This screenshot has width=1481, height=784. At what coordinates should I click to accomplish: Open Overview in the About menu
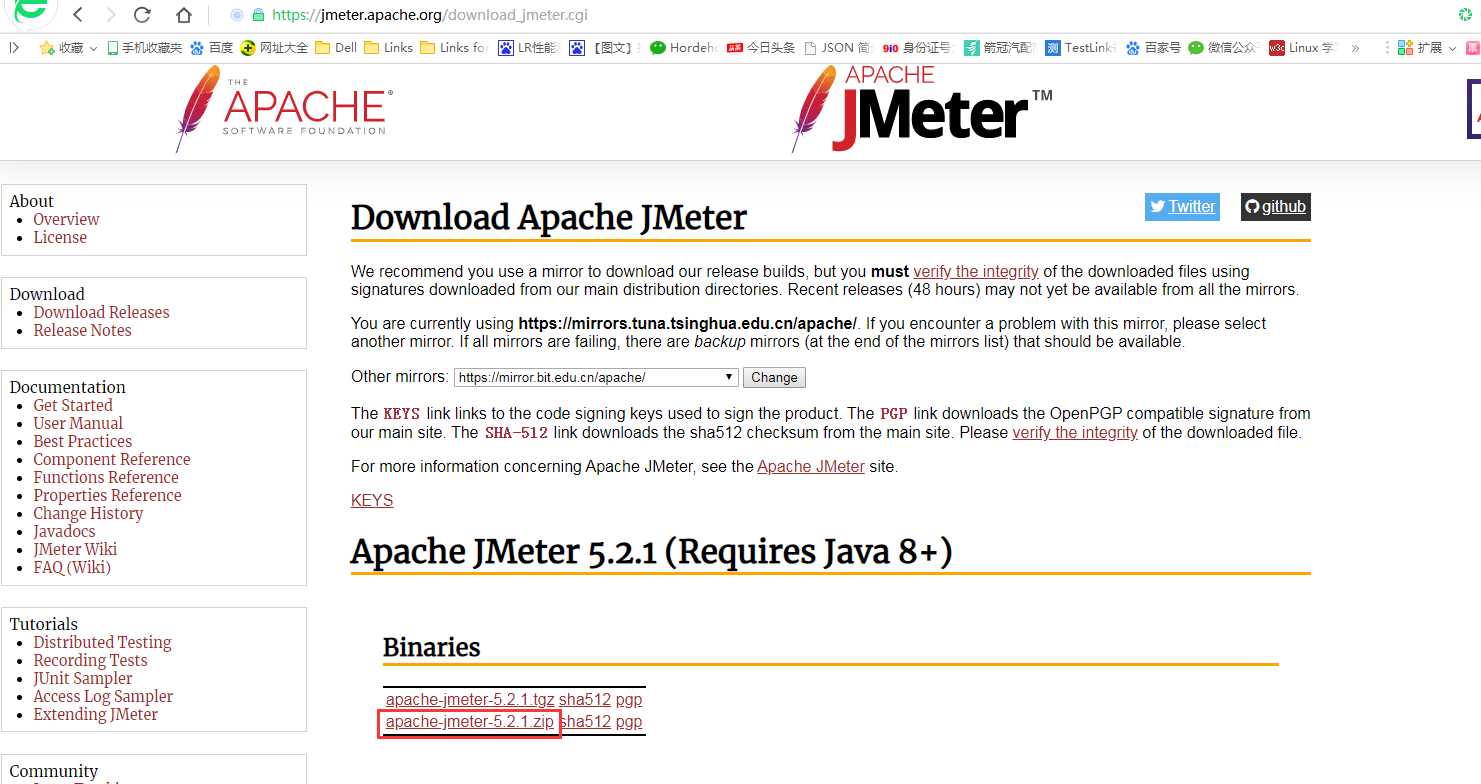pos(66,219)
